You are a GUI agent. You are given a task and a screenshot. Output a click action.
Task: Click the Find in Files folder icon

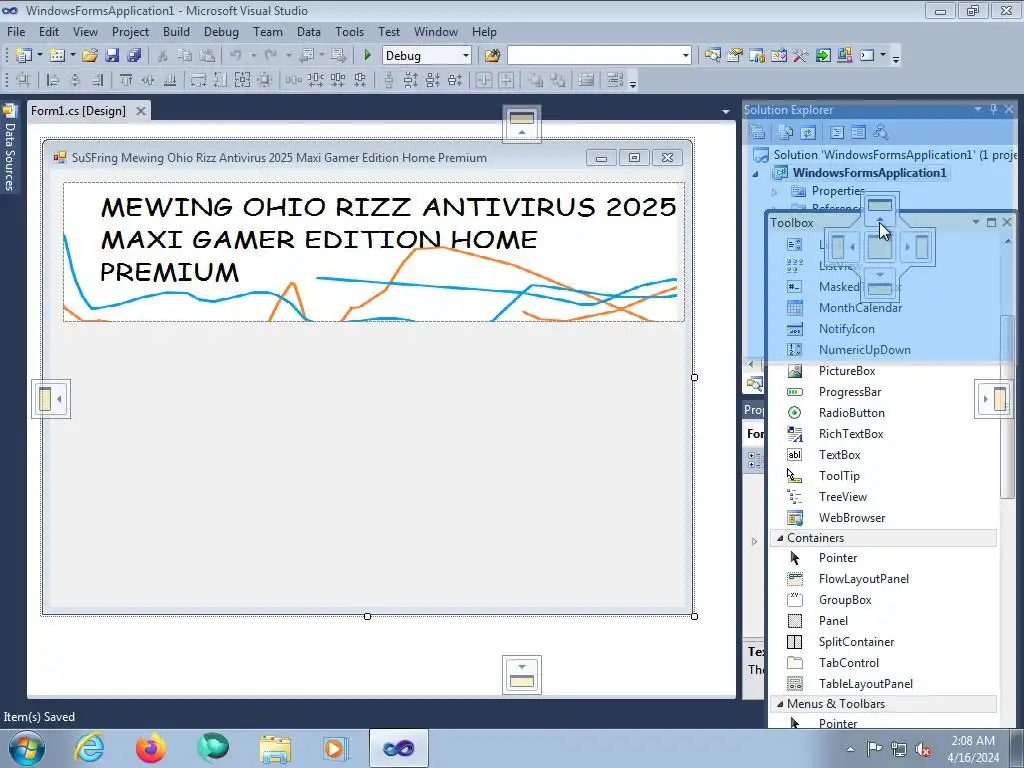(492, 56)
